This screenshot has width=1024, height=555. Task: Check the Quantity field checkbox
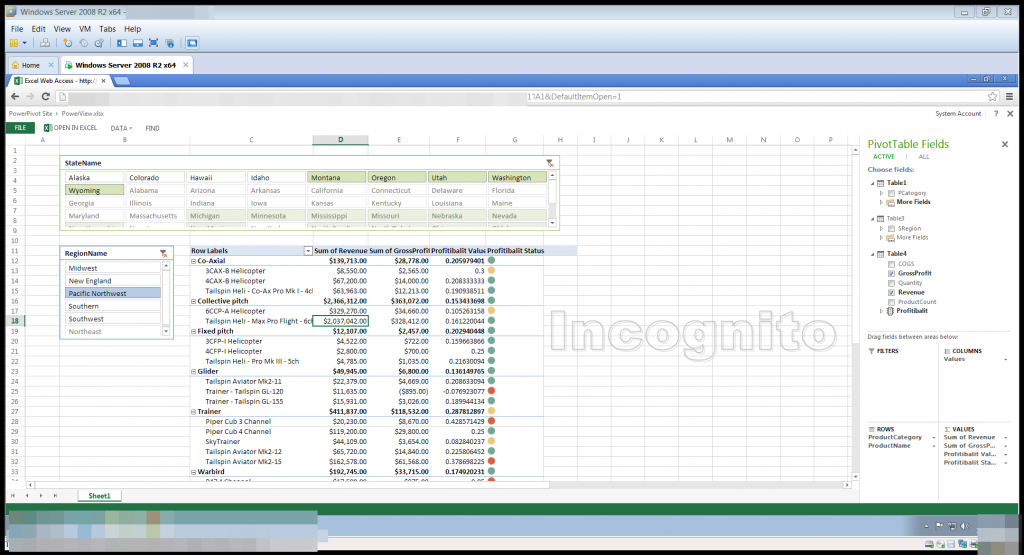[891, 283]
